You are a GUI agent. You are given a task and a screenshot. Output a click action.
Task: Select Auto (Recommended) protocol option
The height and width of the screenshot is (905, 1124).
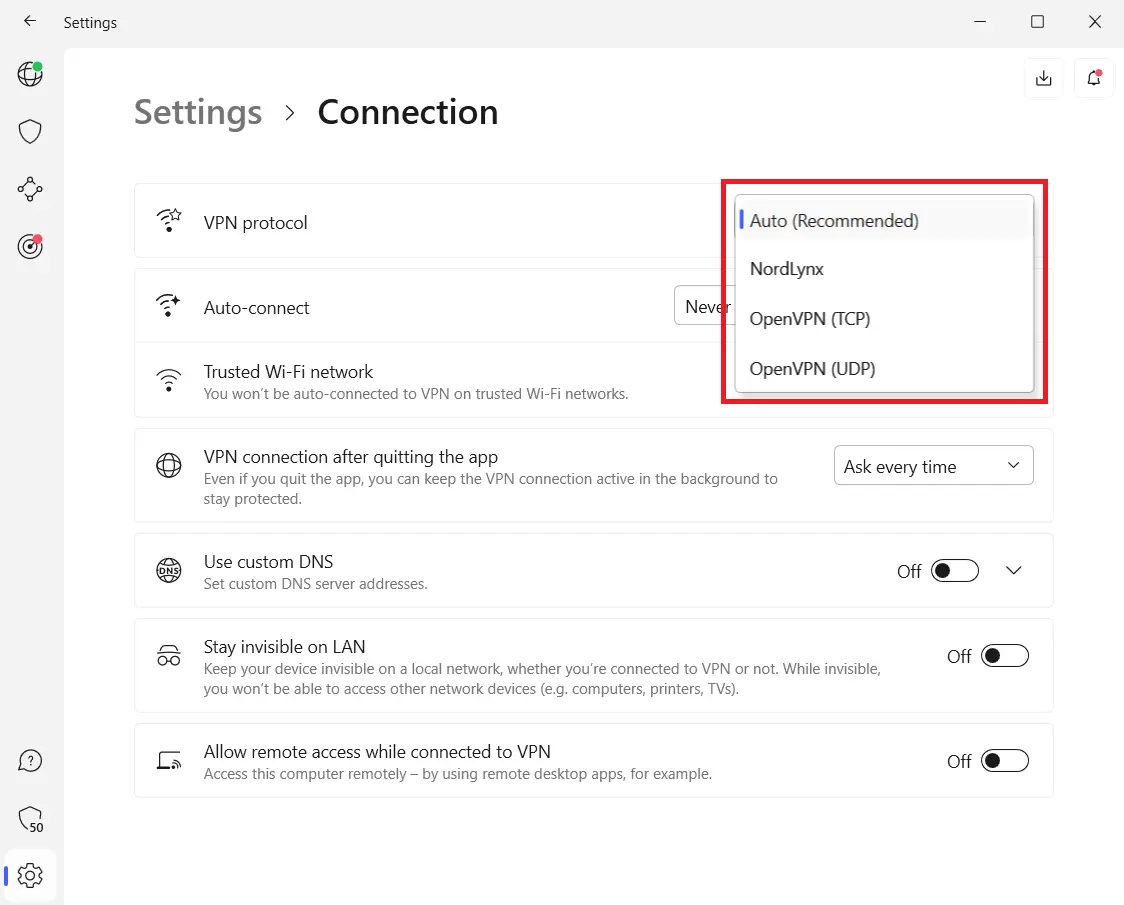click(885, 220)
